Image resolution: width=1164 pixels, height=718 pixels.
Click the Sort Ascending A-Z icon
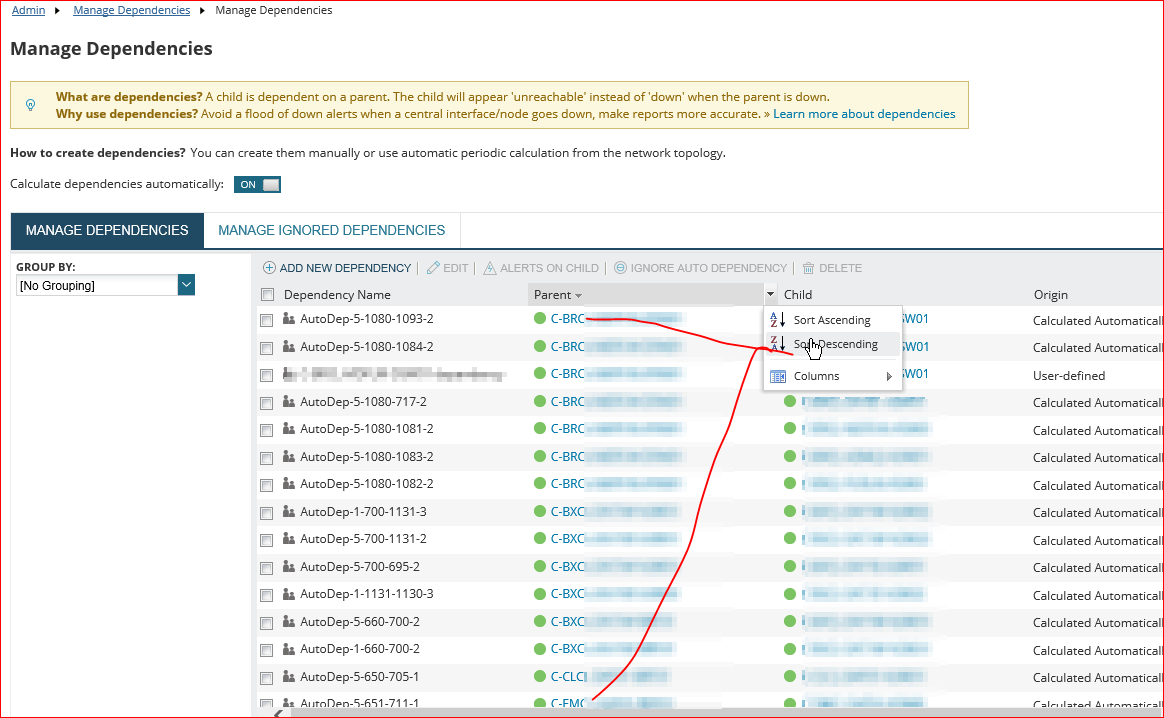click(x=777, y=320)
